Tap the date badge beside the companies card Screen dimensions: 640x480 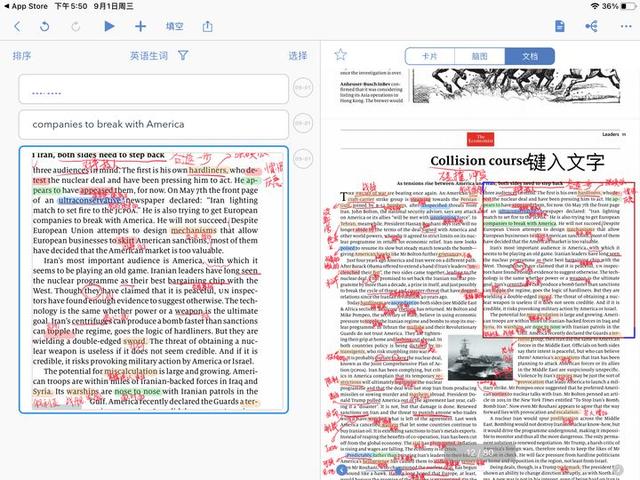click(303, 123)
